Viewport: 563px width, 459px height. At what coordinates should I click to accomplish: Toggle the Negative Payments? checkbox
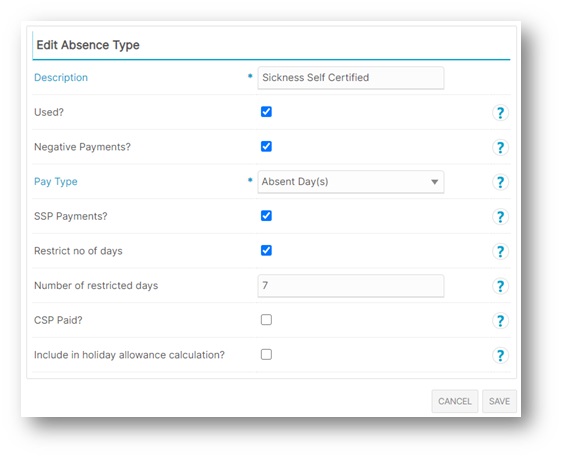pyautogui.click(x=266, y=147)
